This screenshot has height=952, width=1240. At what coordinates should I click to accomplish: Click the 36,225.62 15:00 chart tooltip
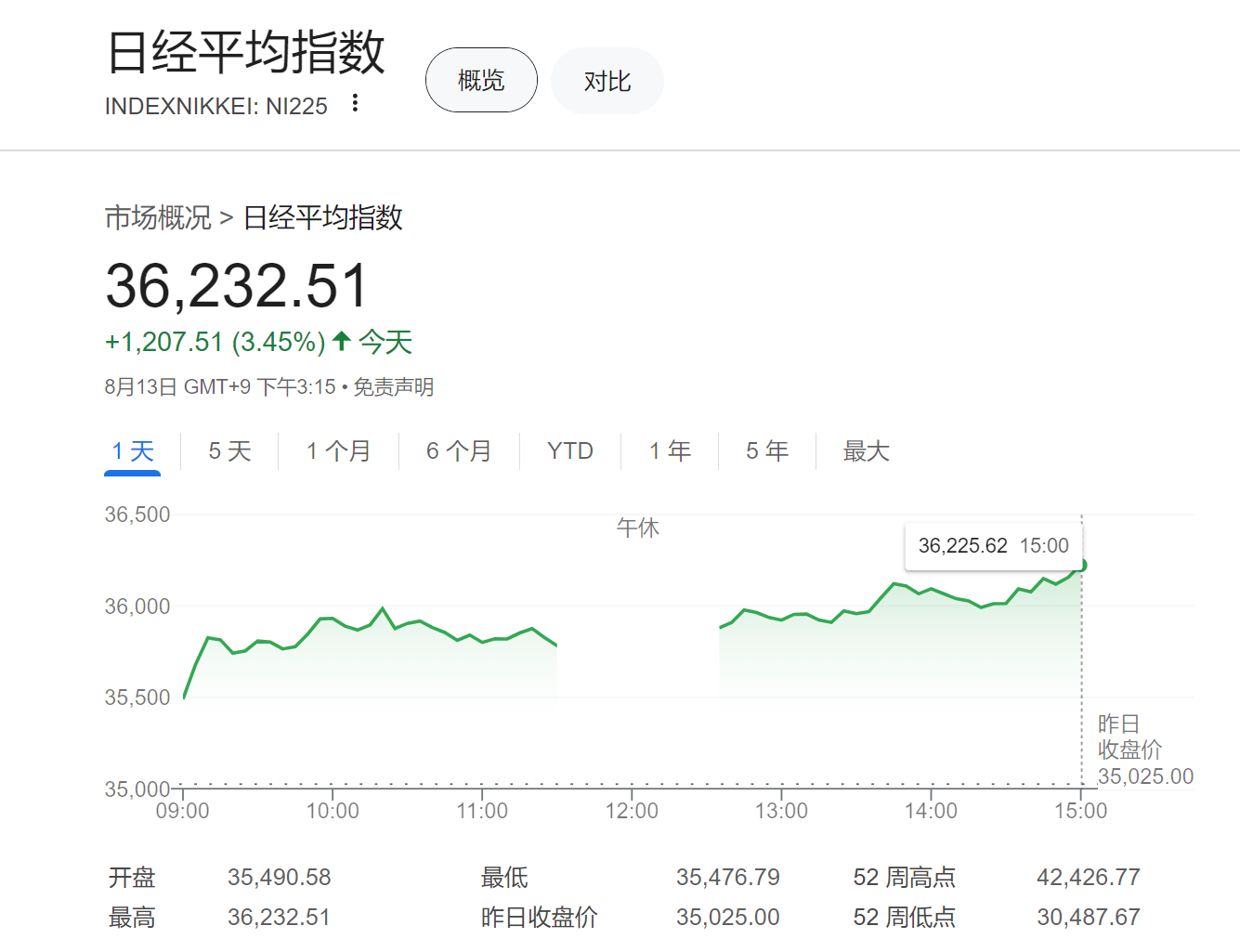pos(994,546)
